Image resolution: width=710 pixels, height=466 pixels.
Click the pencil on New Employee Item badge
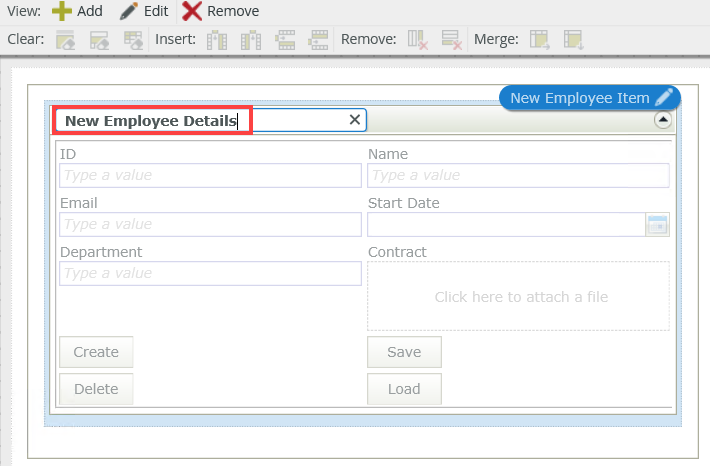pos(664,97)
